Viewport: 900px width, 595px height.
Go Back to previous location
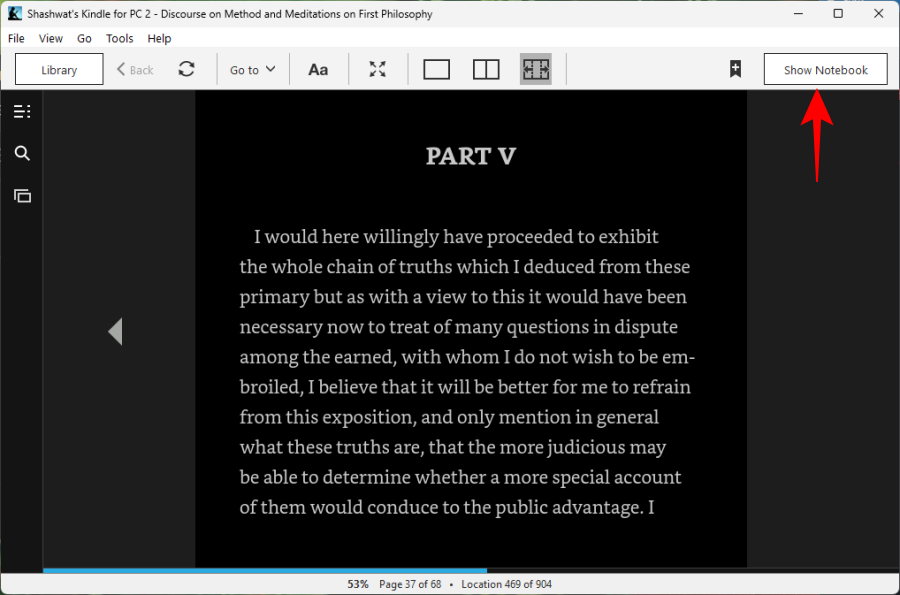click(135, 70)
